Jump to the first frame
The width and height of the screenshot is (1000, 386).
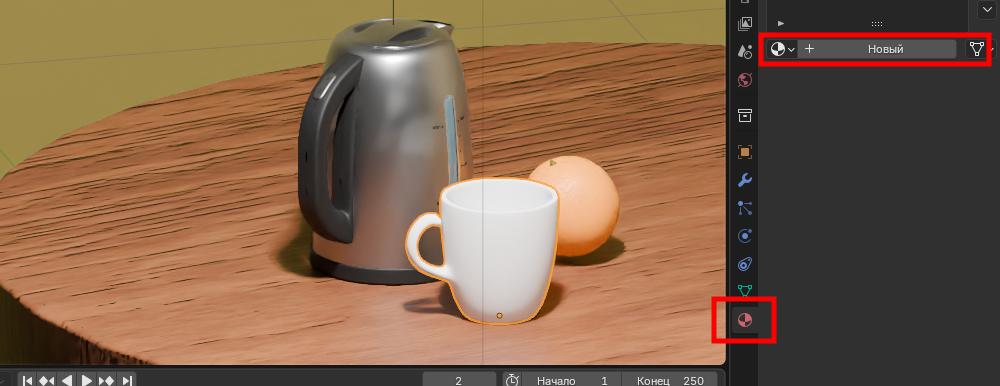click(27, 380)
